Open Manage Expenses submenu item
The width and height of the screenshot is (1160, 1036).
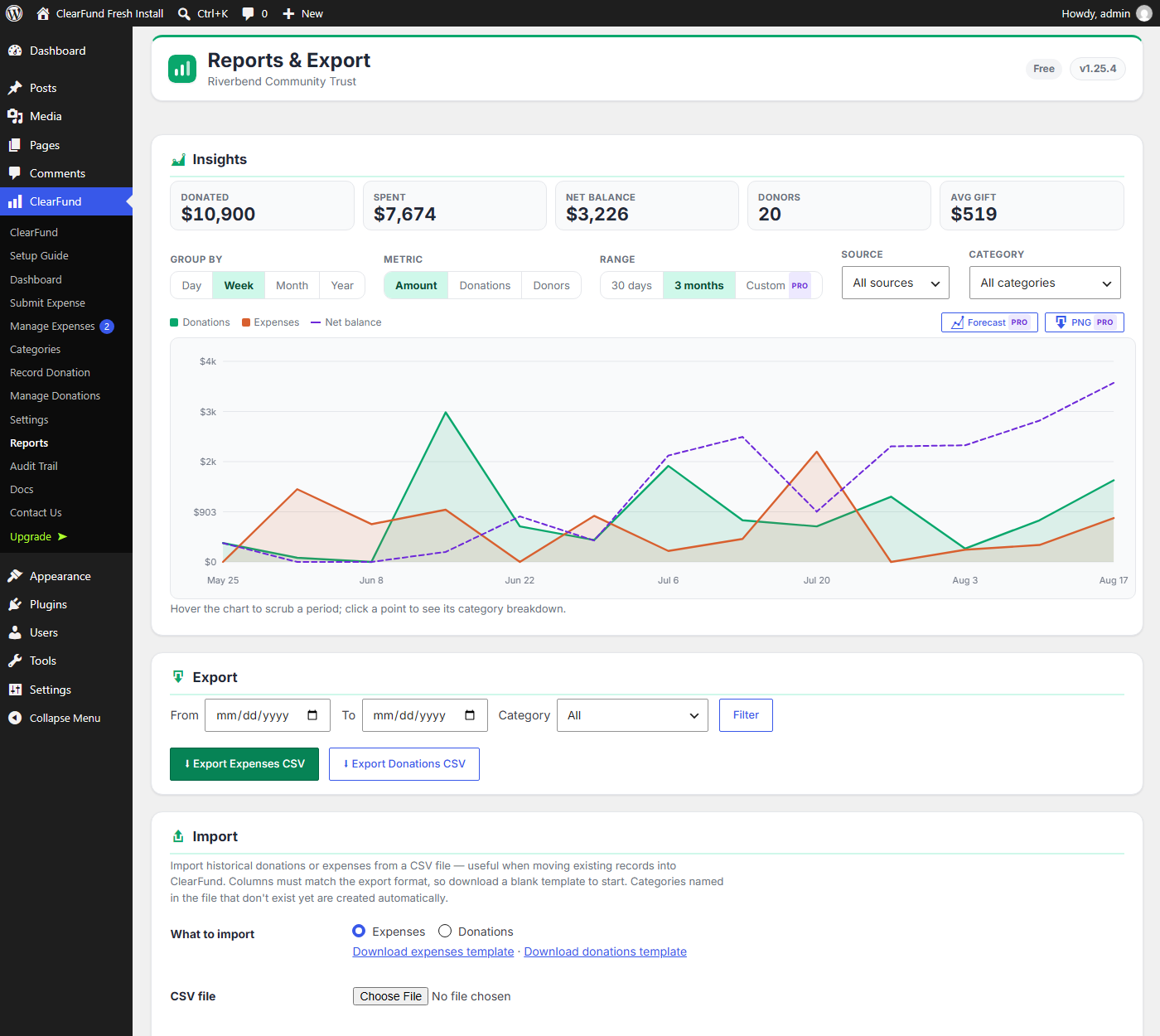52,326
